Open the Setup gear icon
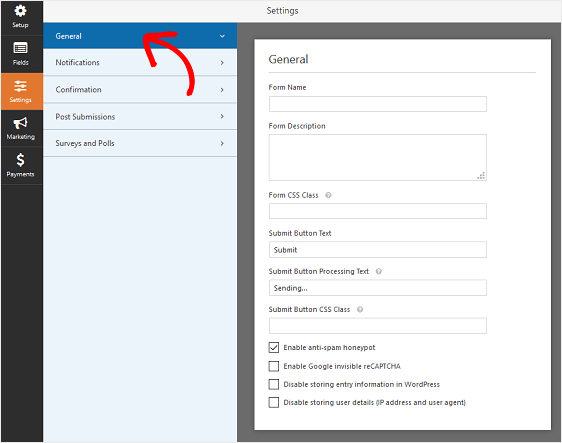 20,11
